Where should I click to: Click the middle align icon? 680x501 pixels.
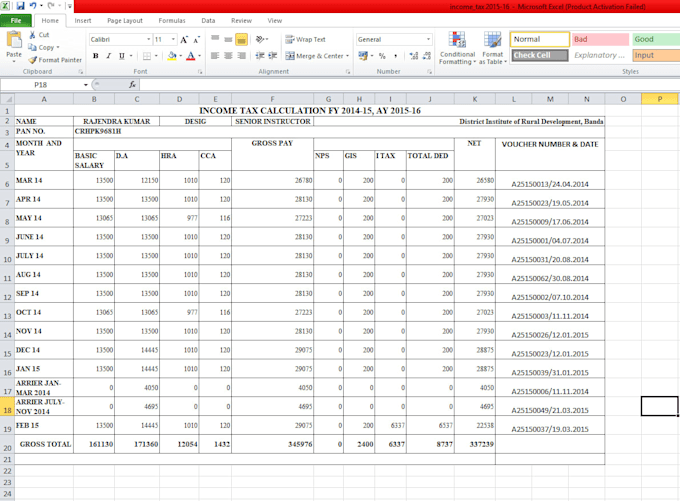[x=228, y=39]
